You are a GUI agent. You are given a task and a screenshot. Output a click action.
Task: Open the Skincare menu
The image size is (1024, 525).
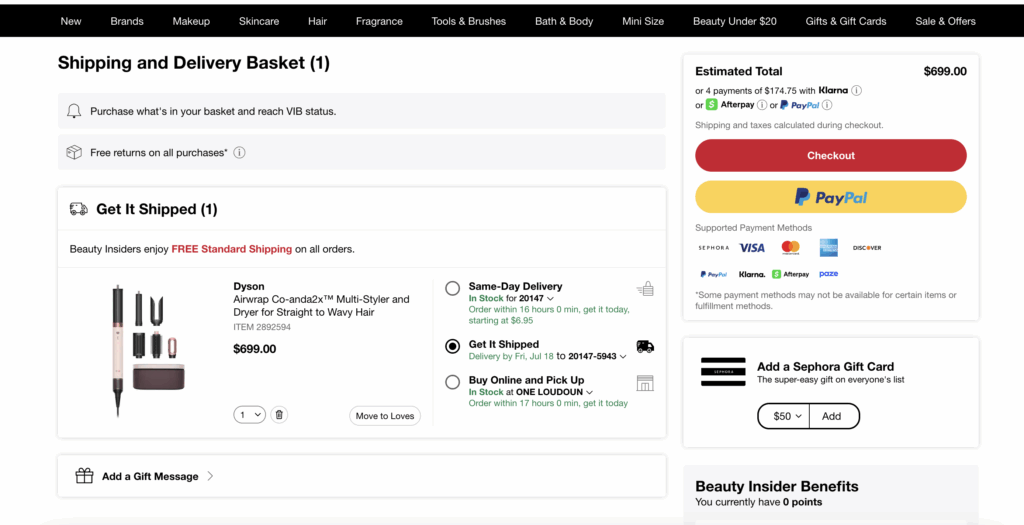[x=259, y=21]
